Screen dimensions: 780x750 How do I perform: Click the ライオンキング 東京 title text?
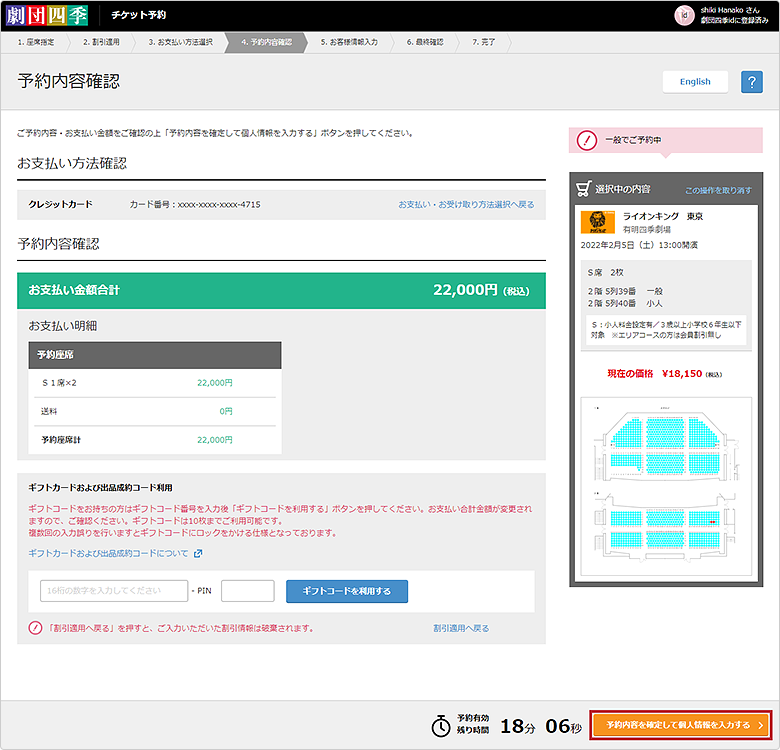(x=663, y=216)
